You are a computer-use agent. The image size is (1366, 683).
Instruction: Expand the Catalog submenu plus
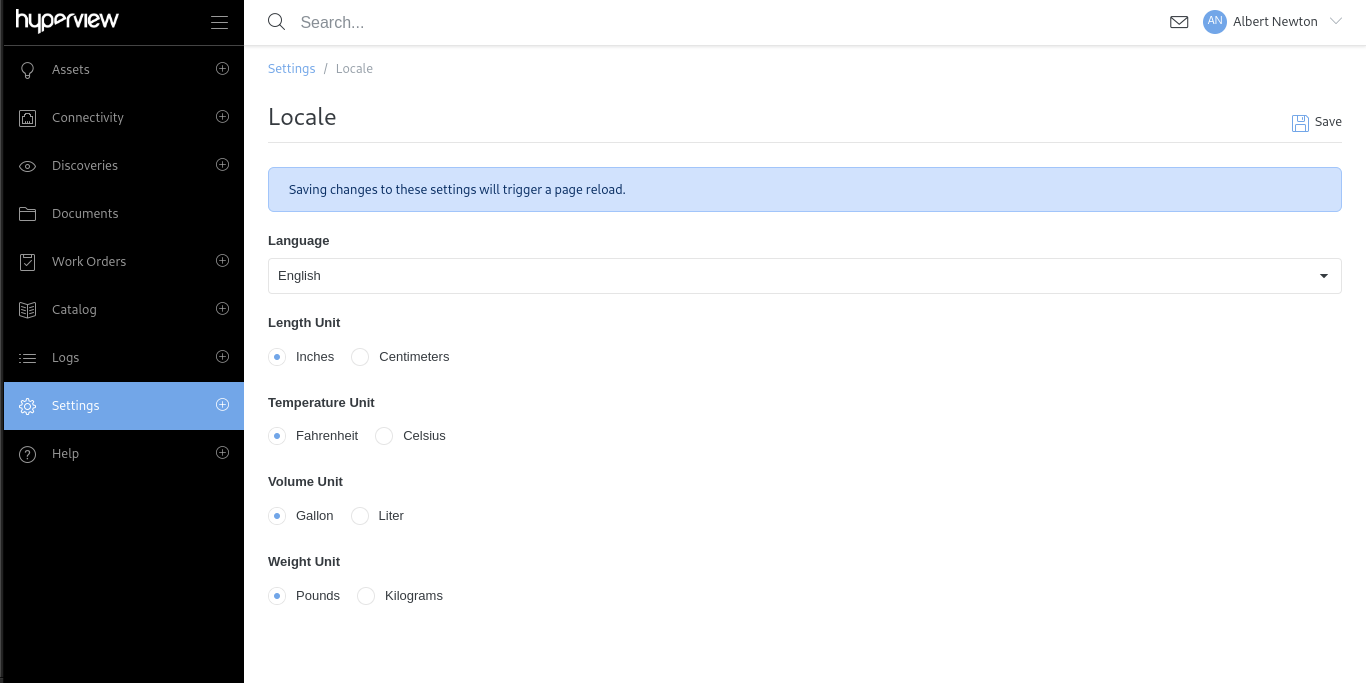[x=223, y=309]
